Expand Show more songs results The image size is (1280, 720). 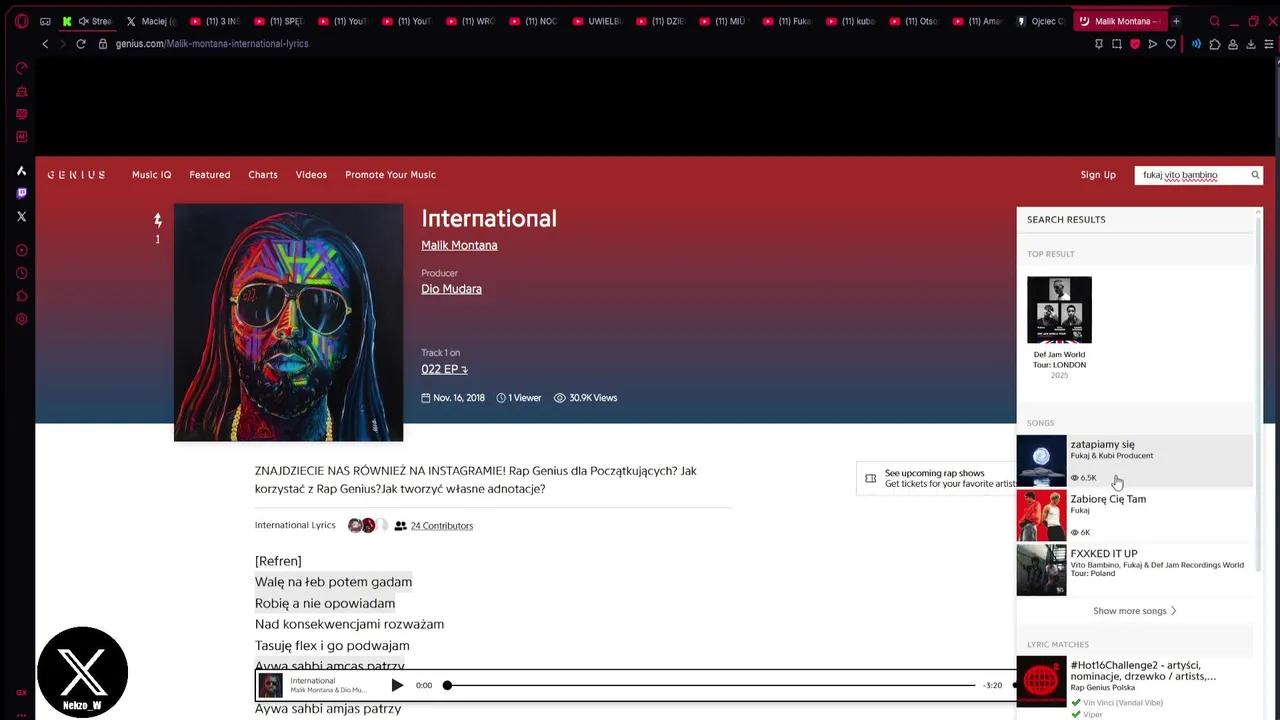[1134, 611]
